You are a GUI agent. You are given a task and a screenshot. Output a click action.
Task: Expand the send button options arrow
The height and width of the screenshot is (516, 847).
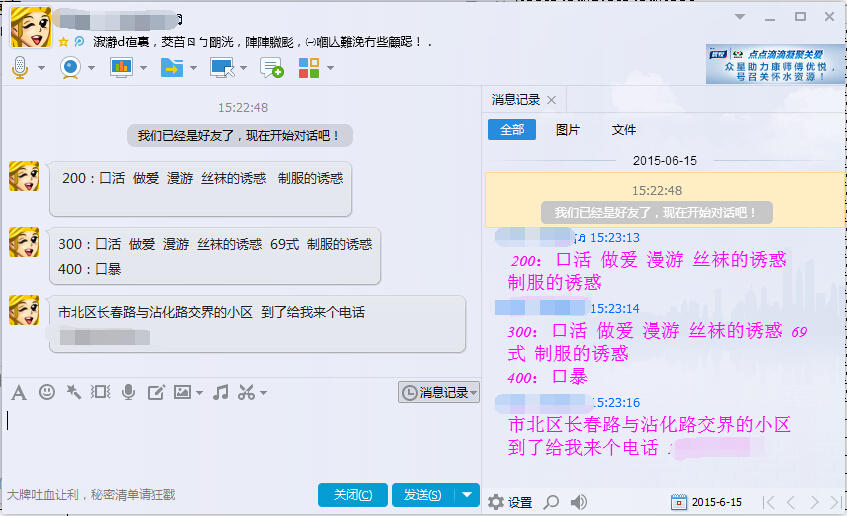(x=467, y=495)
